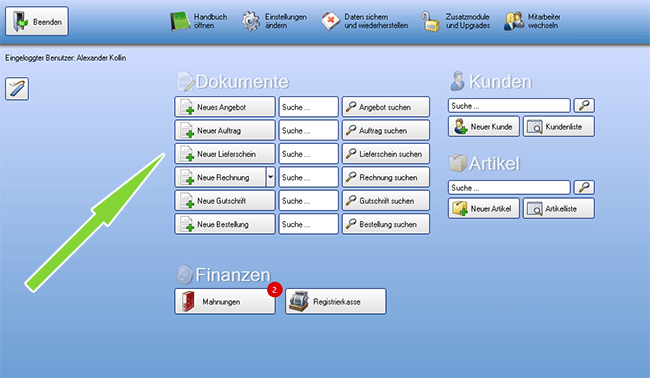Click Gutschrift suchen
Screen dimensions: 650x378
point(386,201)
